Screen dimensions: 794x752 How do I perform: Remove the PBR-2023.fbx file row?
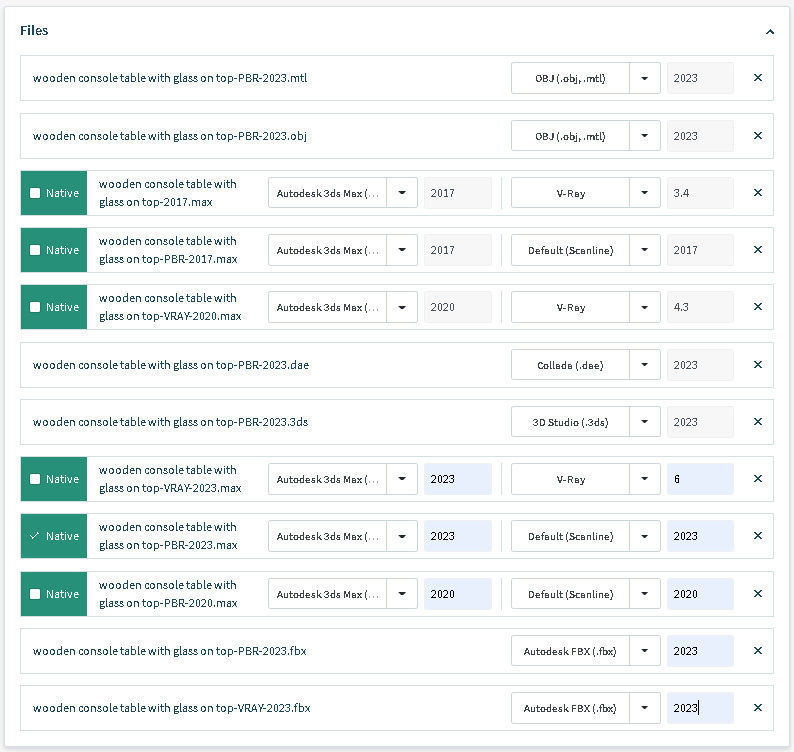[757, 651]
